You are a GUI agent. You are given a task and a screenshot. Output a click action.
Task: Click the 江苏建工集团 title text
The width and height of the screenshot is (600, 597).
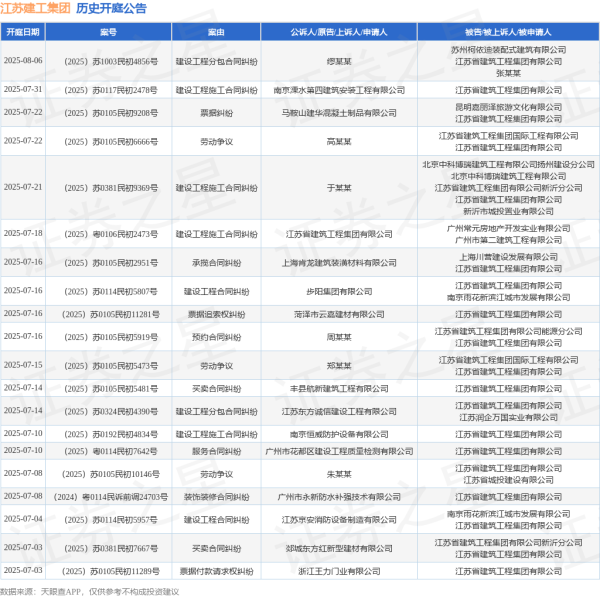(x=35, y=8)
